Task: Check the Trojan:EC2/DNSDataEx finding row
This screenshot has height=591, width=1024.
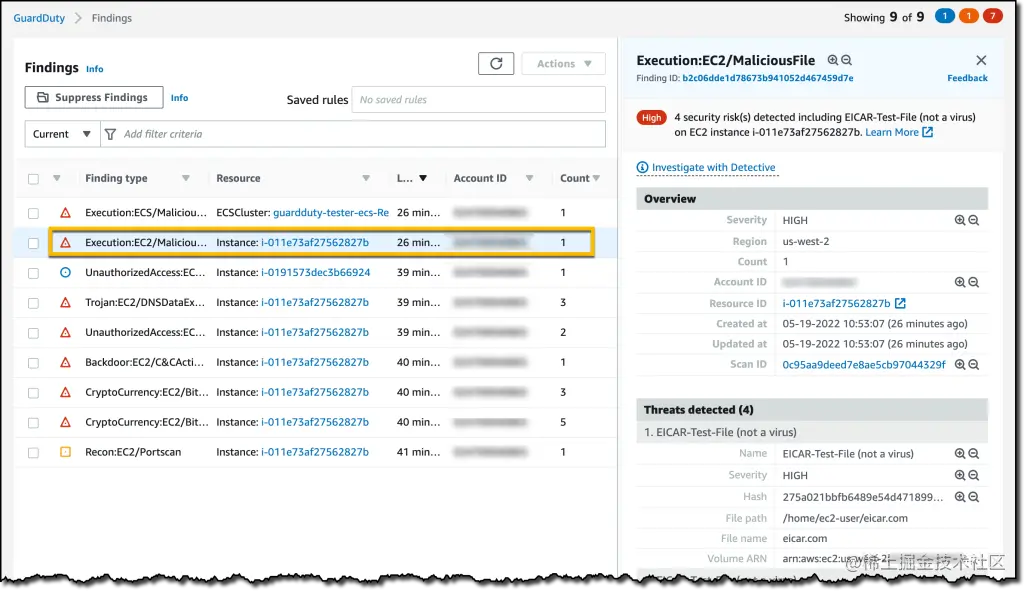Action: [x=33, y=303]
